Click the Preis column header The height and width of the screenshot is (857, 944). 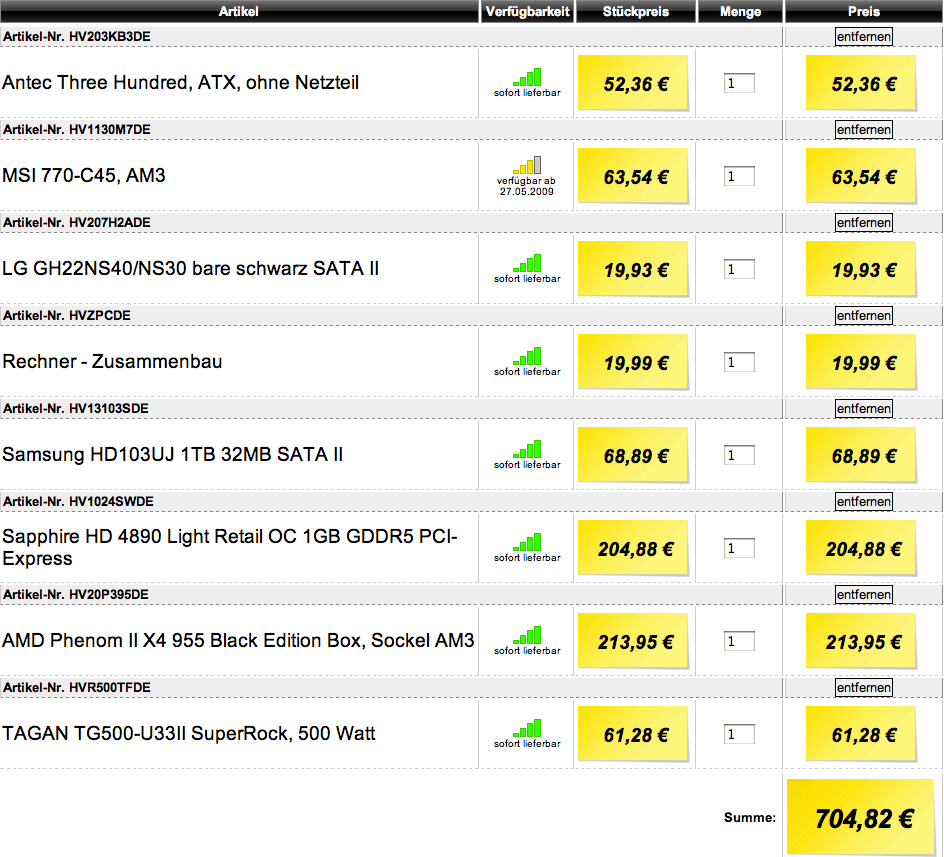[864, 11]
